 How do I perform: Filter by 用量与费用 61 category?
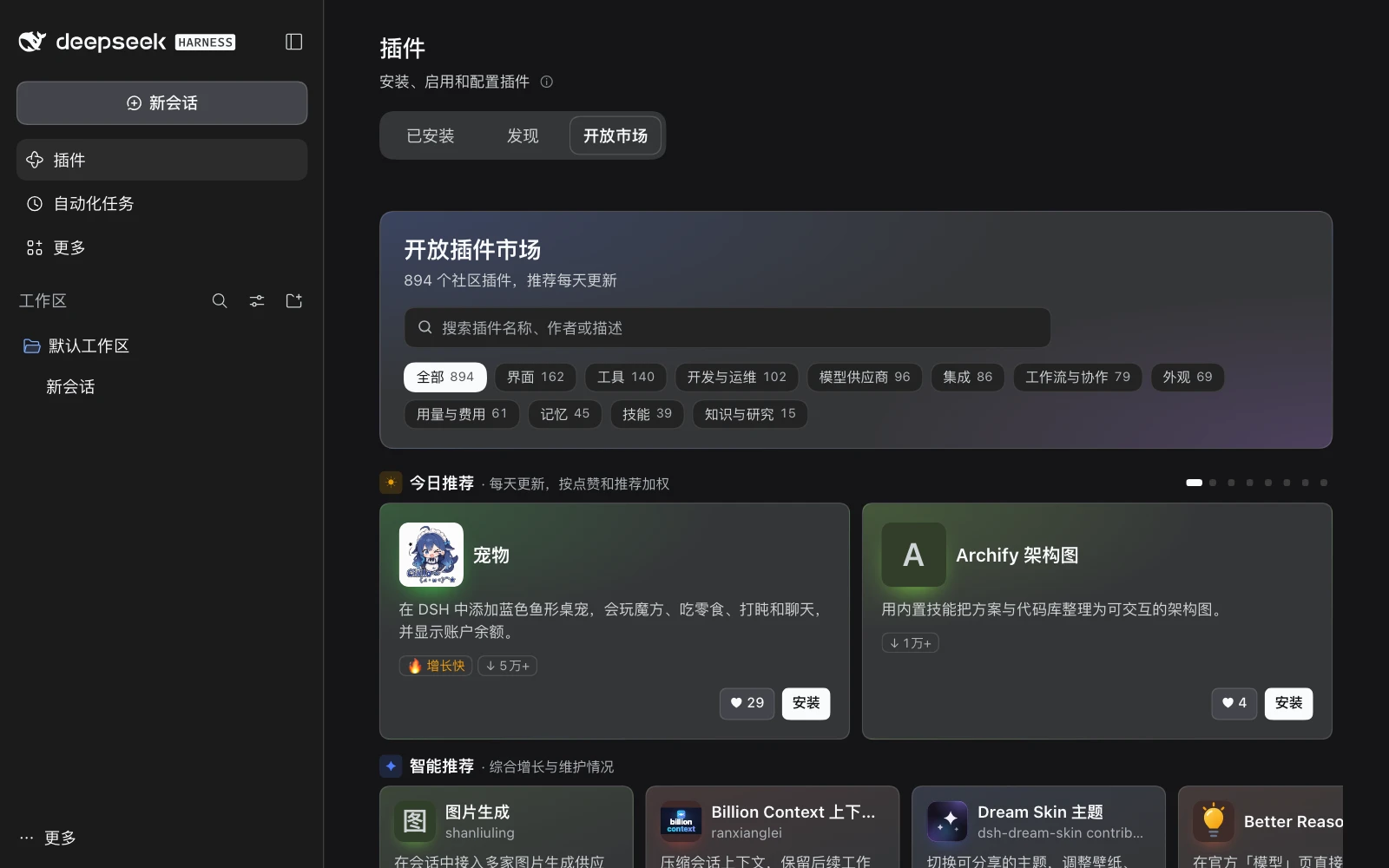[x=462, y=414]
